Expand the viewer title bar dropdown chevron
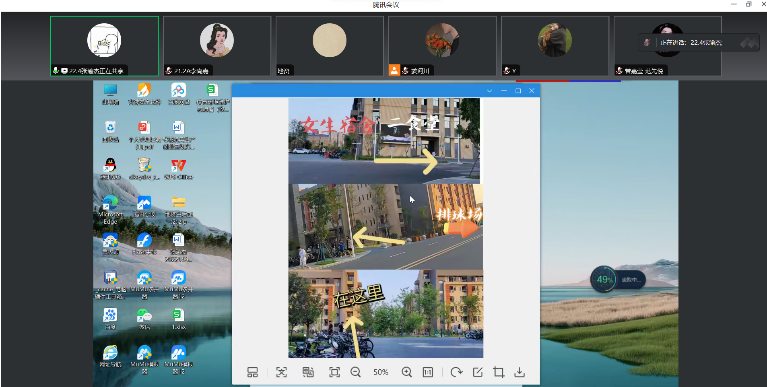The image size is (767, 387). (490, 91)
